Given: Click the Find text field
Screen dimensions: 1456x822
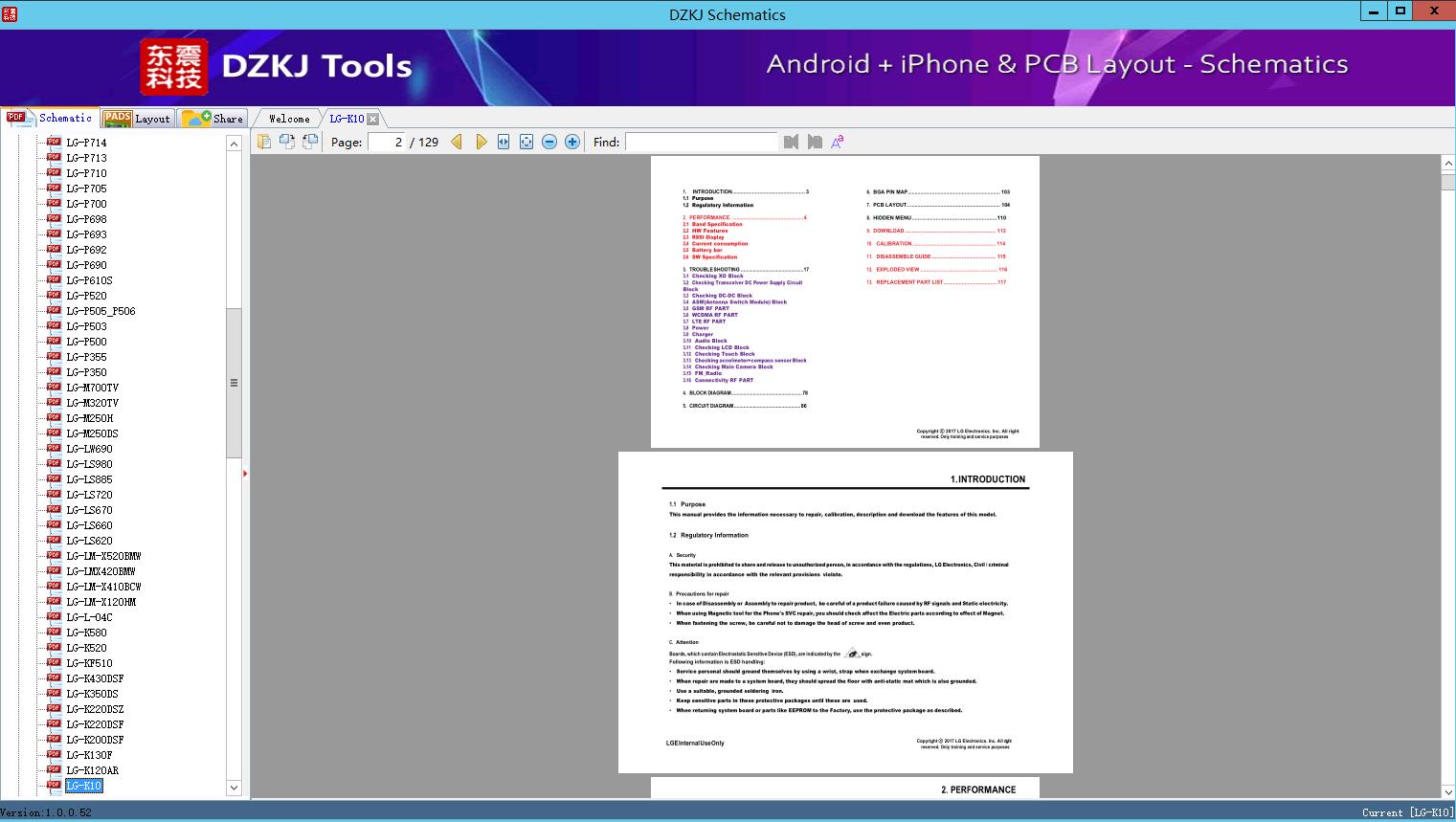Looking at the screenshot, I should tap(701, 142).
